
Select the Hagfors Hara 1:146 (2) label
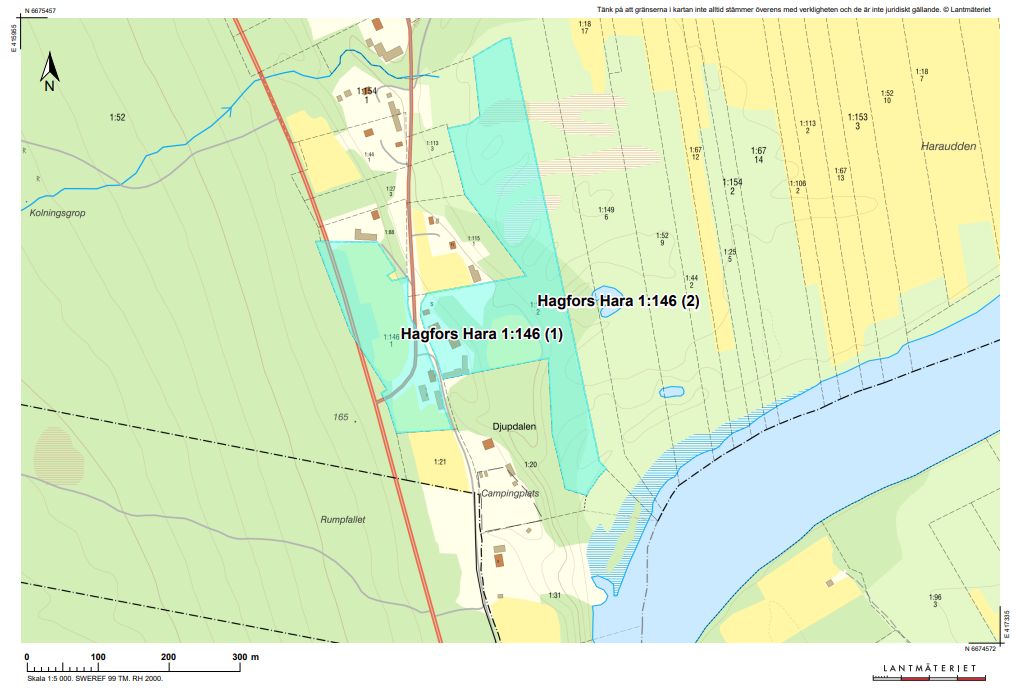pyautogui.click(x=617, y=300)
